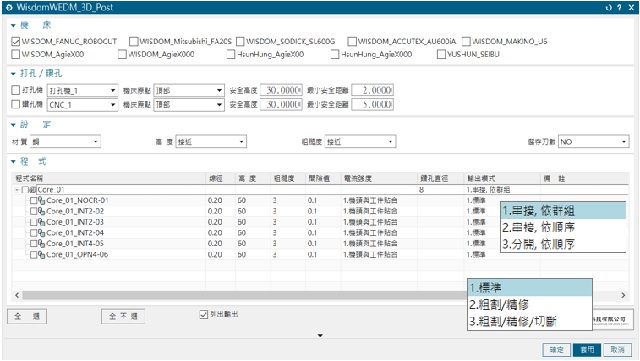The height and width of the screenshot is (361, 640).
Task: Choose 2.串接, 依順序 from the popup list
Action: pyautogui.click(x=563, y=227)
